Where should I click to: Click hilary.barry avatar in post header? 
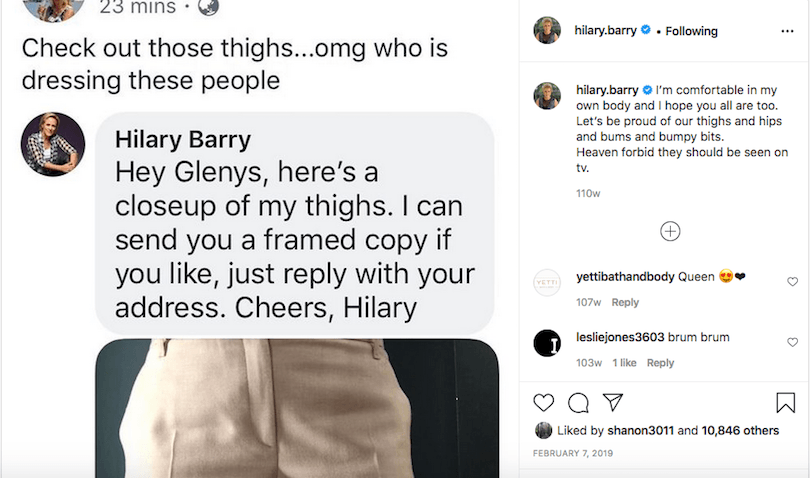click(547, 31)
